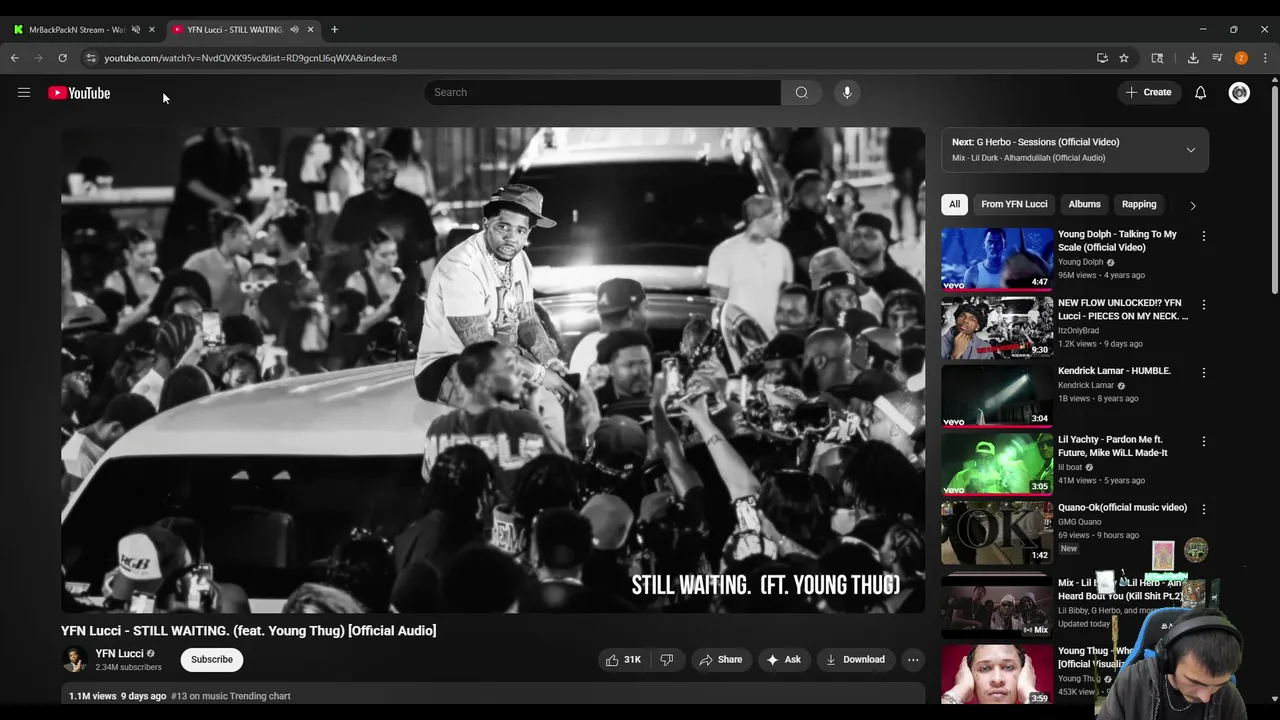This screenshot has width=1280, height=720.
Task: View site information icon in address bar
Action: tap(91, 58)
